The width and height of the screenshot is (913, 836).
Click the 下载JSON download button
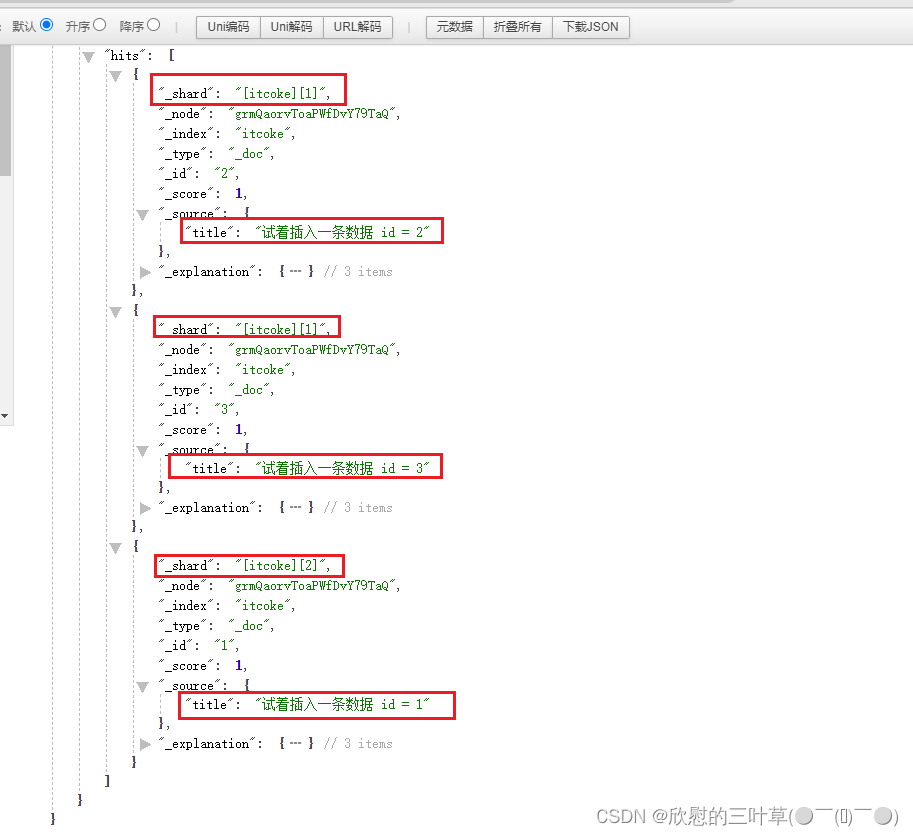(x=590, y=27)
